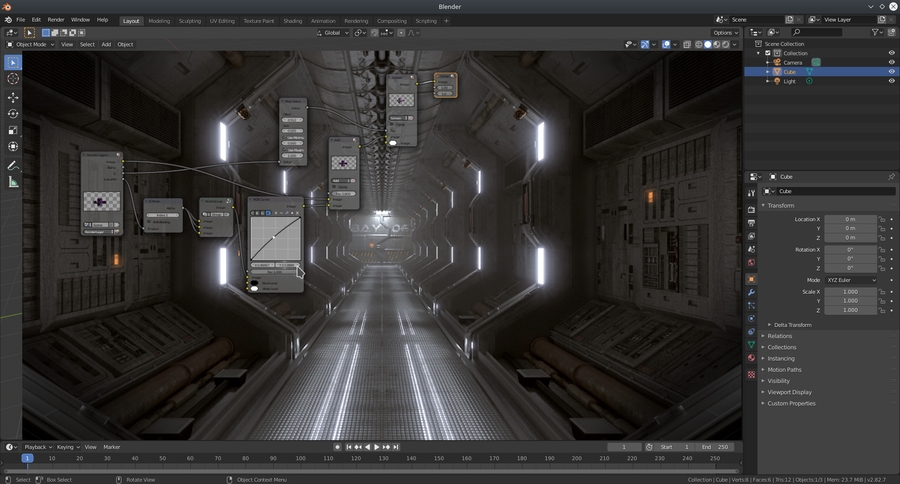The image size is (900, 484).
Task: Select Cube in the outliner
Action: tap(789, 72)
